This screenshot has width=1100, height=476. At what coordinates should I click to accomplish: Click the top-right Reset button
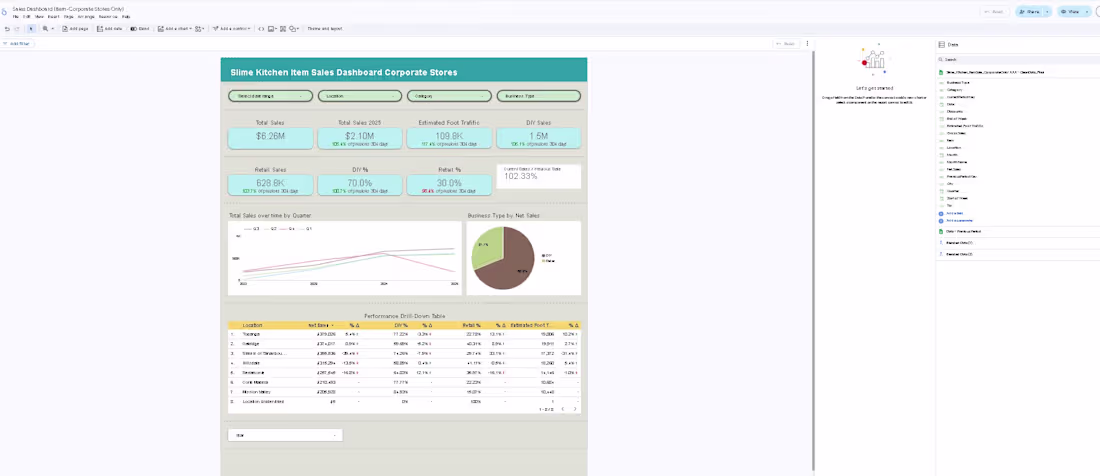tap(995, 12)
